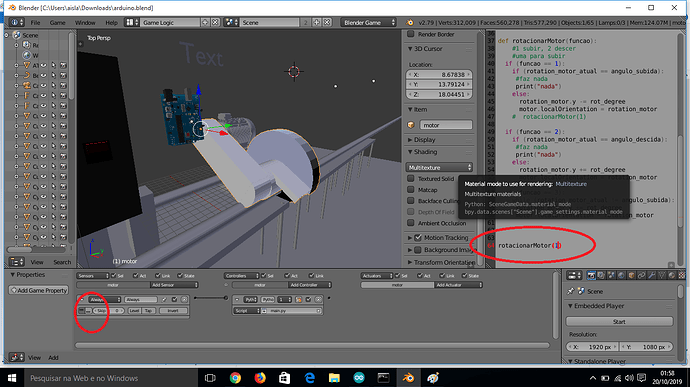Open Logic Editor Add menu

click(x=53, y=358)
